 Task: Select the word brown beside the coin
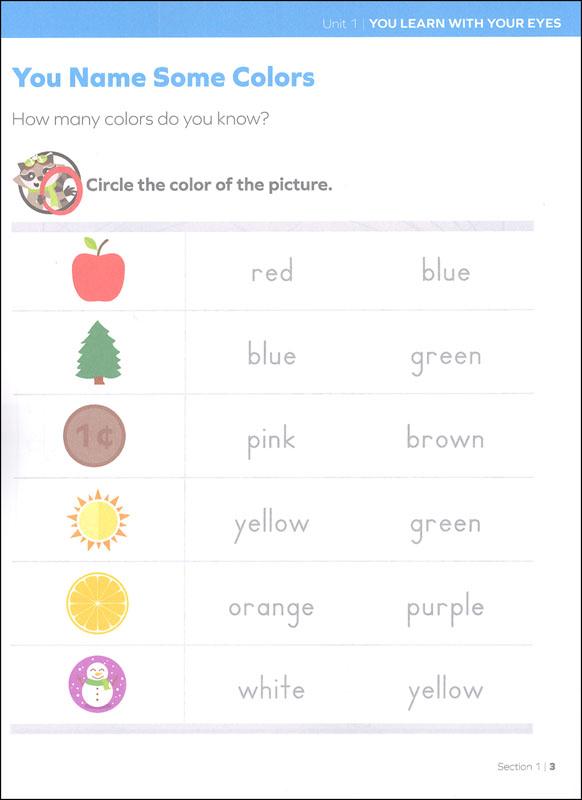click(x=445, y=437)
